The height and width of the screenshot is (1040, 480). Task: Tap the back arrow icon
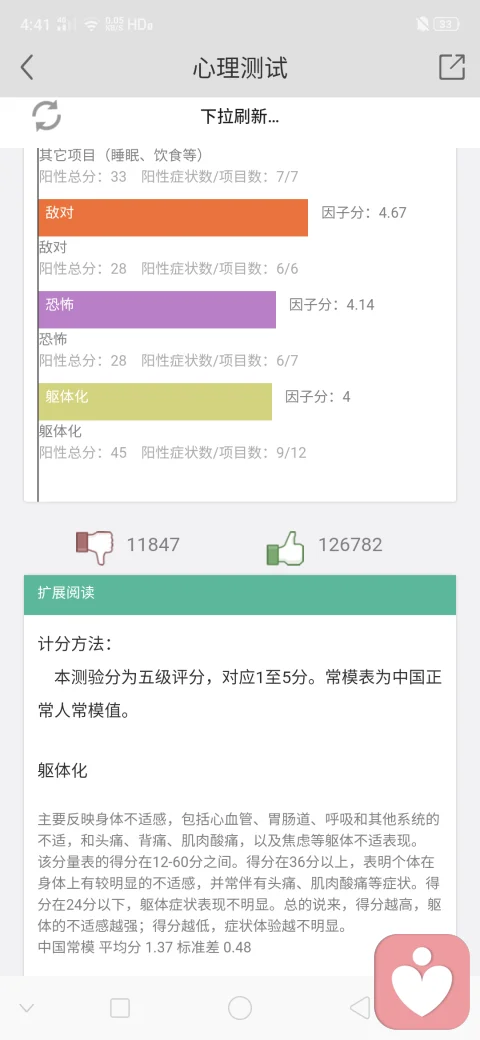click(x=27, y=68)
